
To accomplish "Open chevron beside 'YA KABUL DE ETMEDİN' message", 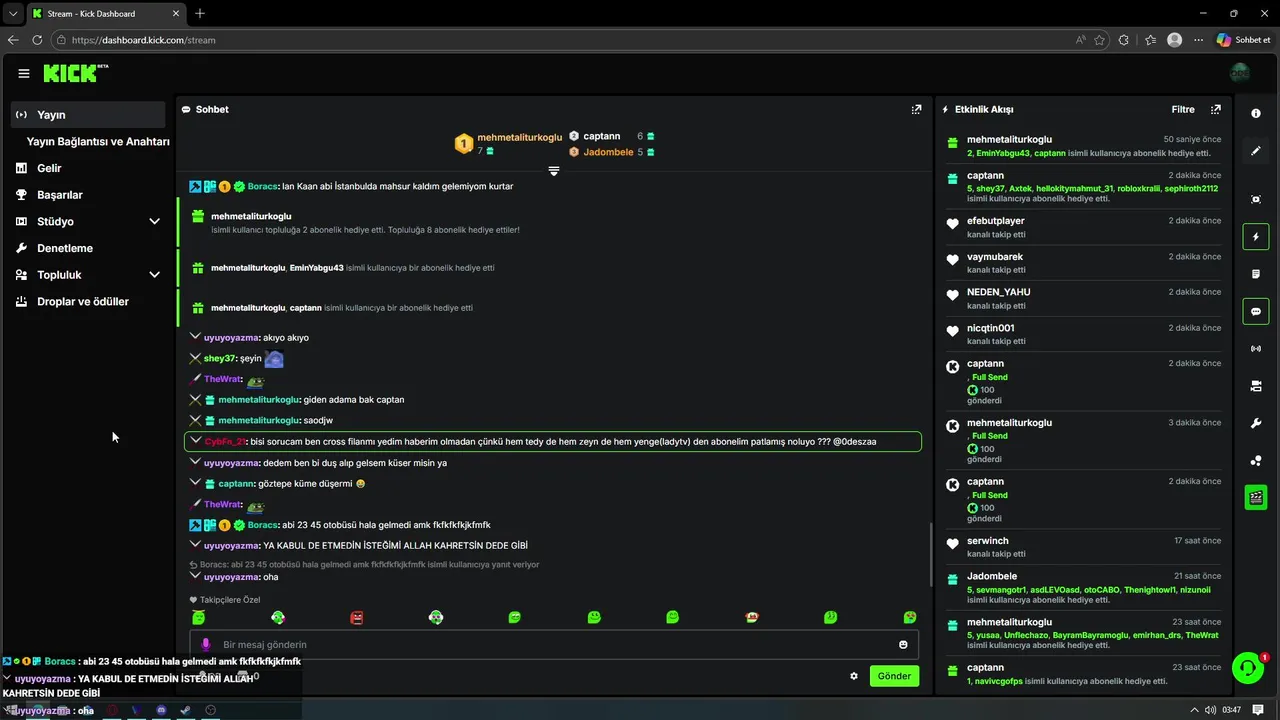I will 195,545.
